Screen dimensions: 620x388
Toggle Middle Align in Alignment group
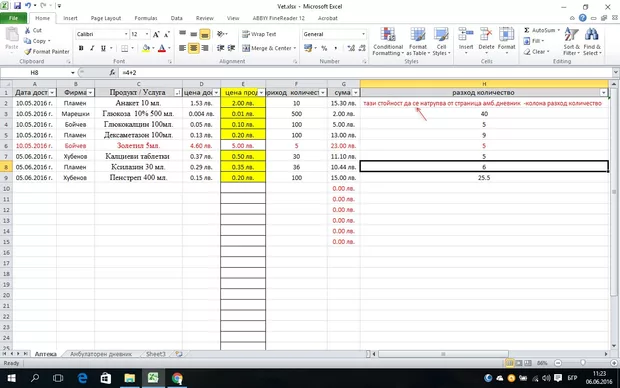tap(193, 34)
